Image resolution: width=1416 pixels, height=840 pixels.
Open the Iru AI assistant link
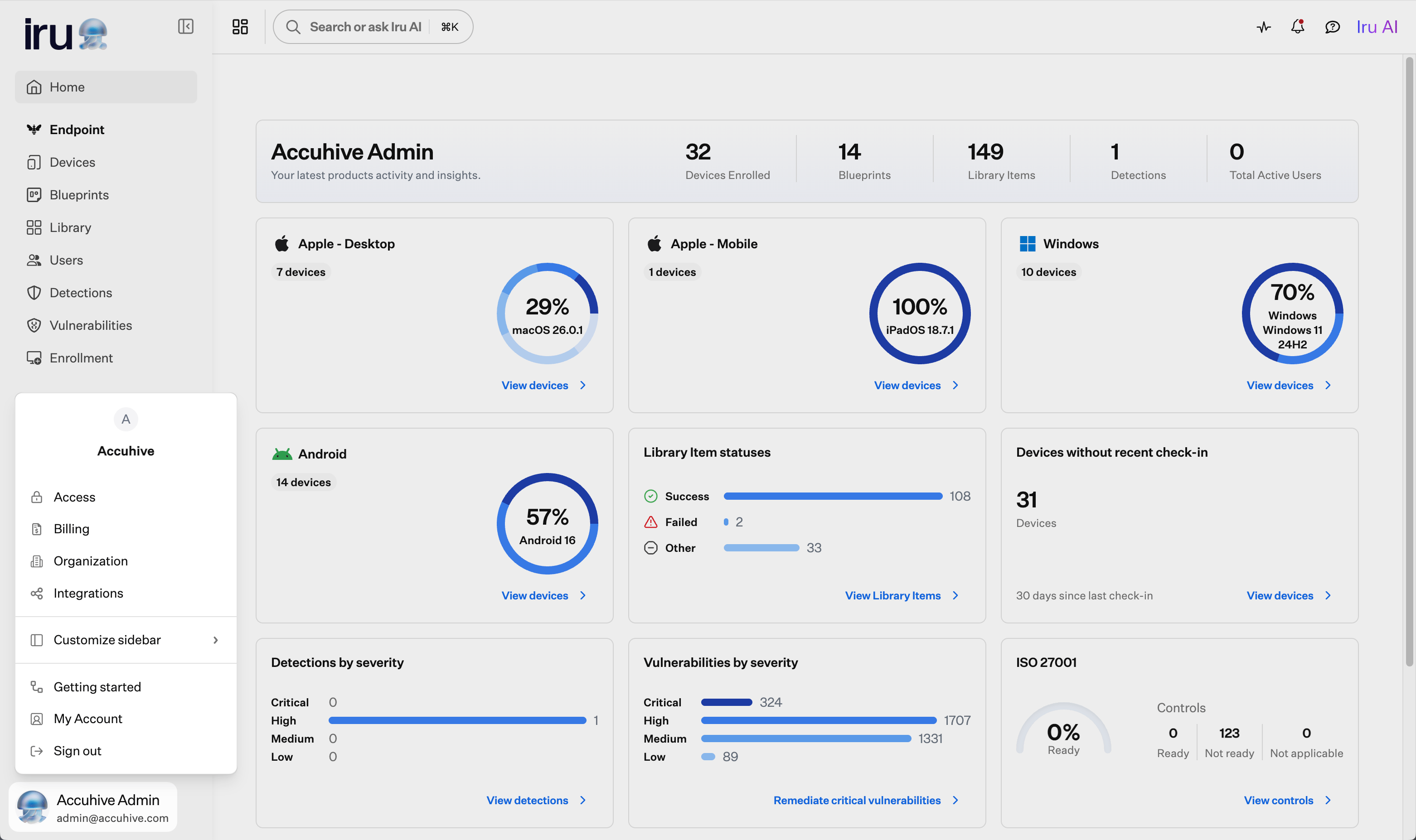pyautogui.click(x=1377, y=27)
